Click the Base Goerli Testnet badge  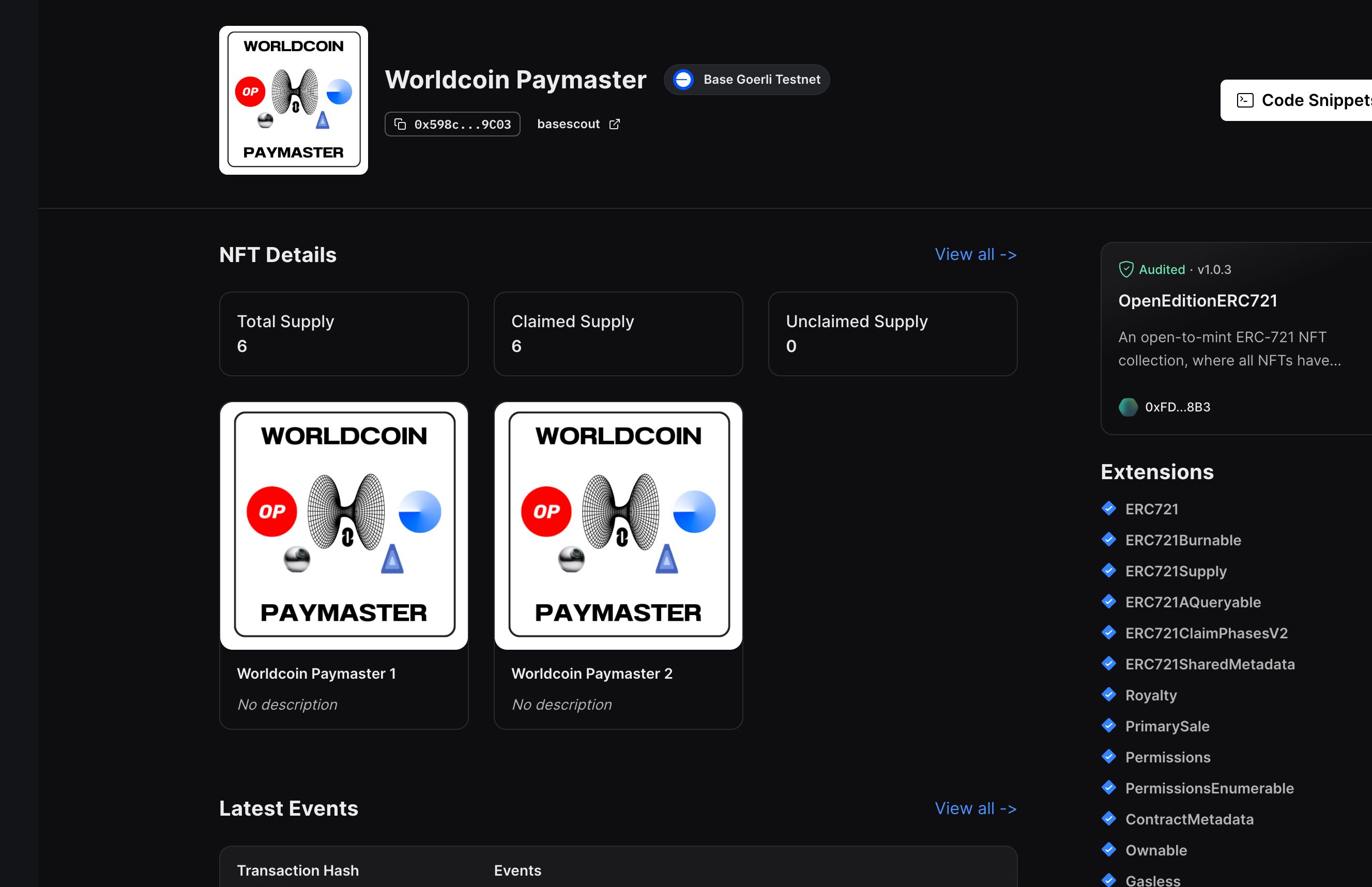(746, 80)
